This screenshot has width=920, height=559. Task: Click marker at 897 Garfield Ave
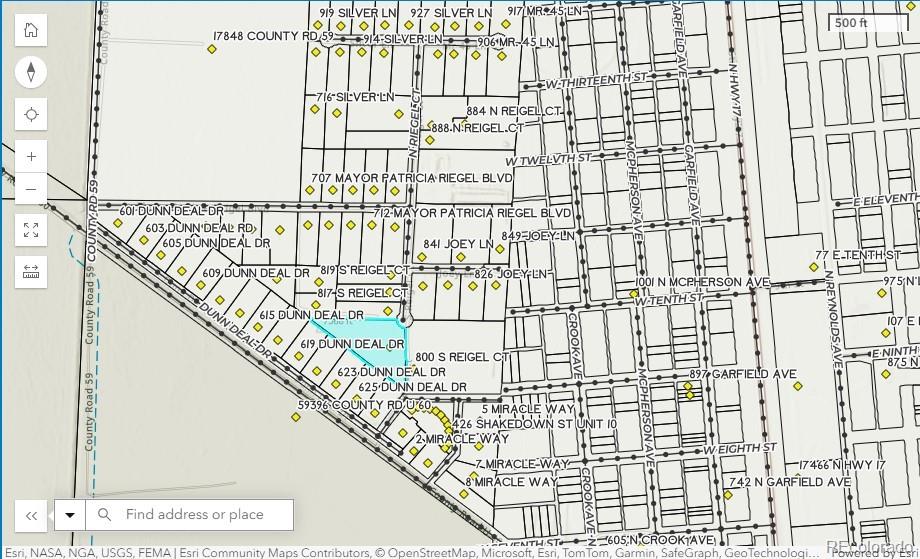pos(797,386)
